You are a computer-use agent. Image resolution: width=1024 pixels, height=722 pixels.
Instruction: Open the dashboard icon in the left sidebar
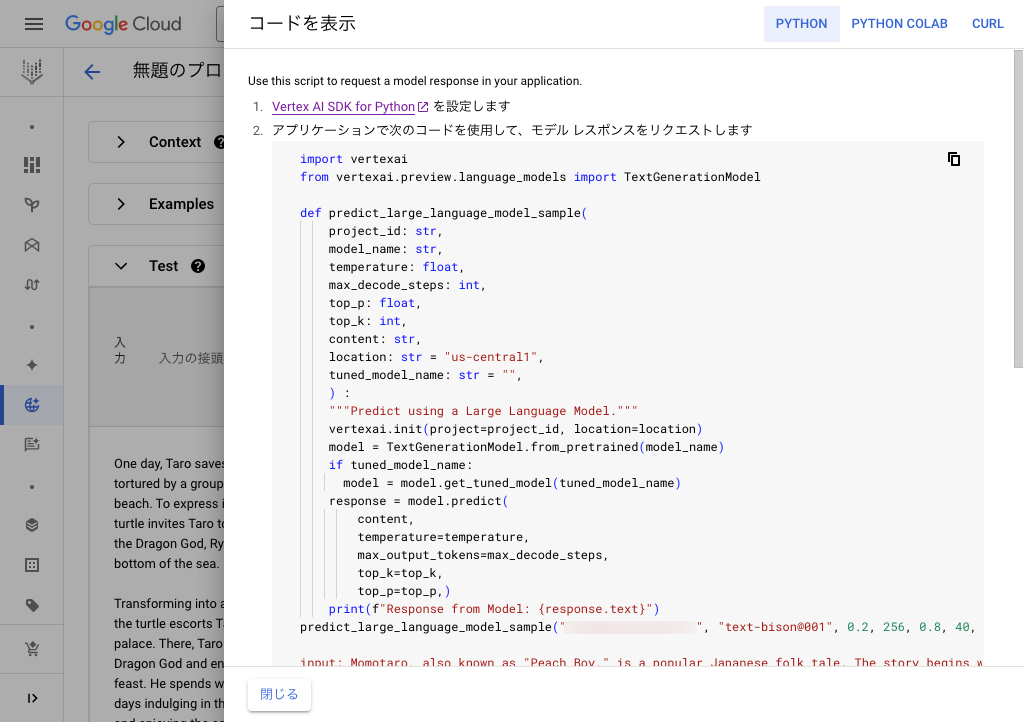(32, 165)
